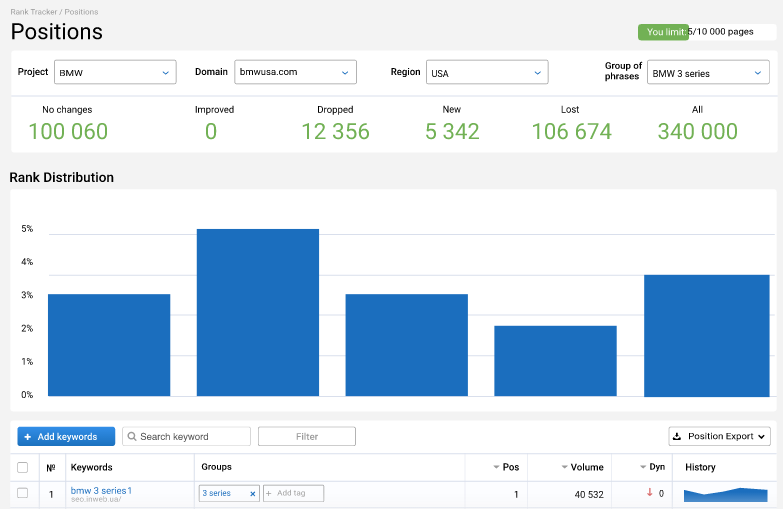The height and width of the screenshot is (509, 783).
Task: Click the No changes count 100 060
Action: (68, 132)
